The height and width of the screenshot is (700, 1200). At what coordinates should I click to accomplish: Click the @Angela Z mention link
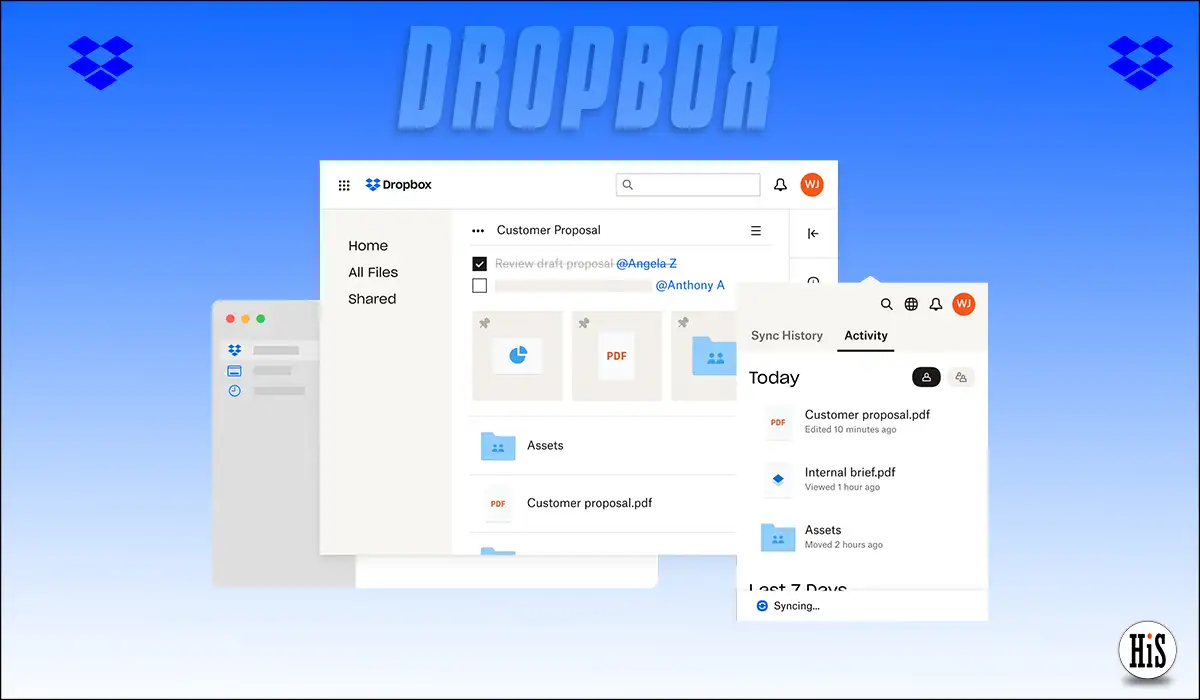(x=646, y=264)
